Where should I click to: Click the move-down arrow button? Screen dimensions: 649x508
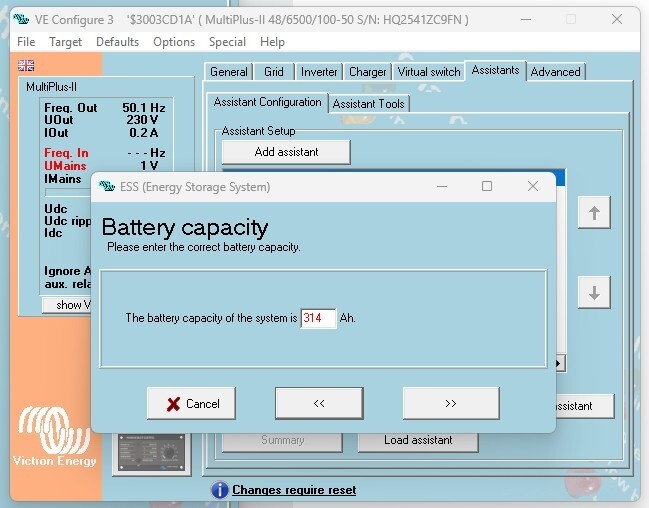point(594,293)
